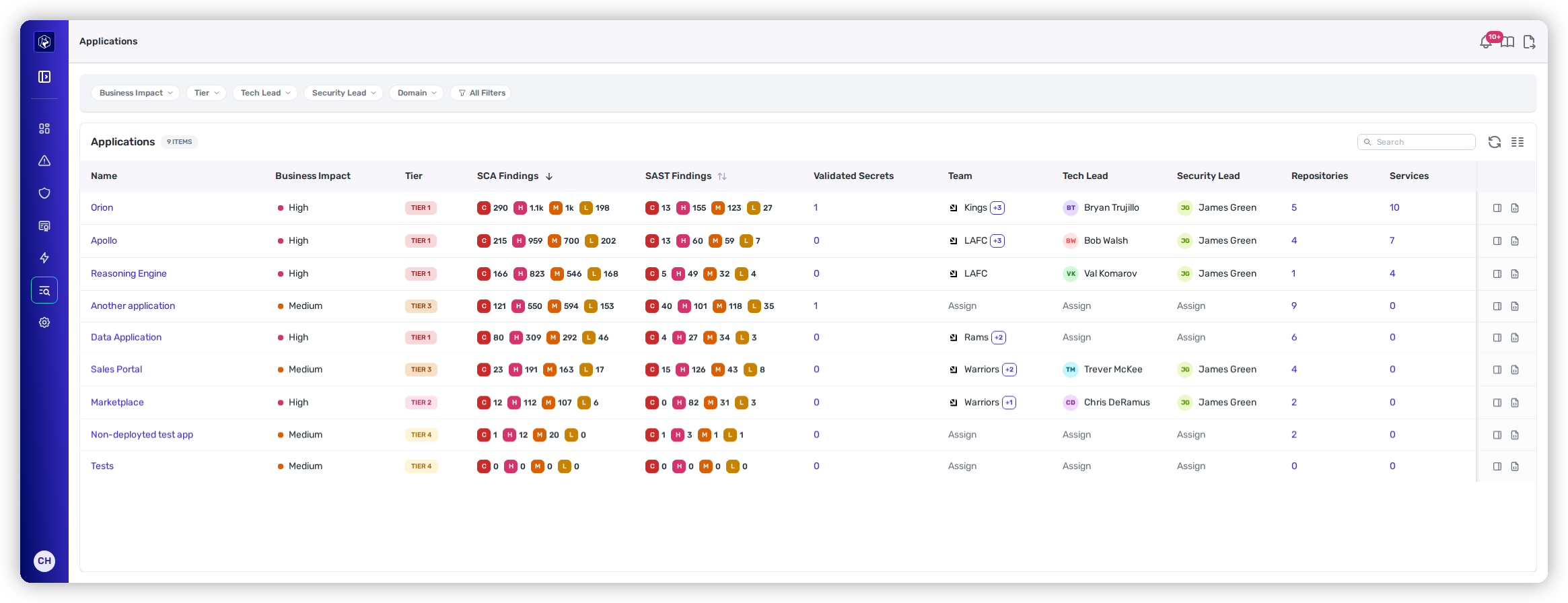Open the dashboard grid icon in sidebar

(44, 129)
